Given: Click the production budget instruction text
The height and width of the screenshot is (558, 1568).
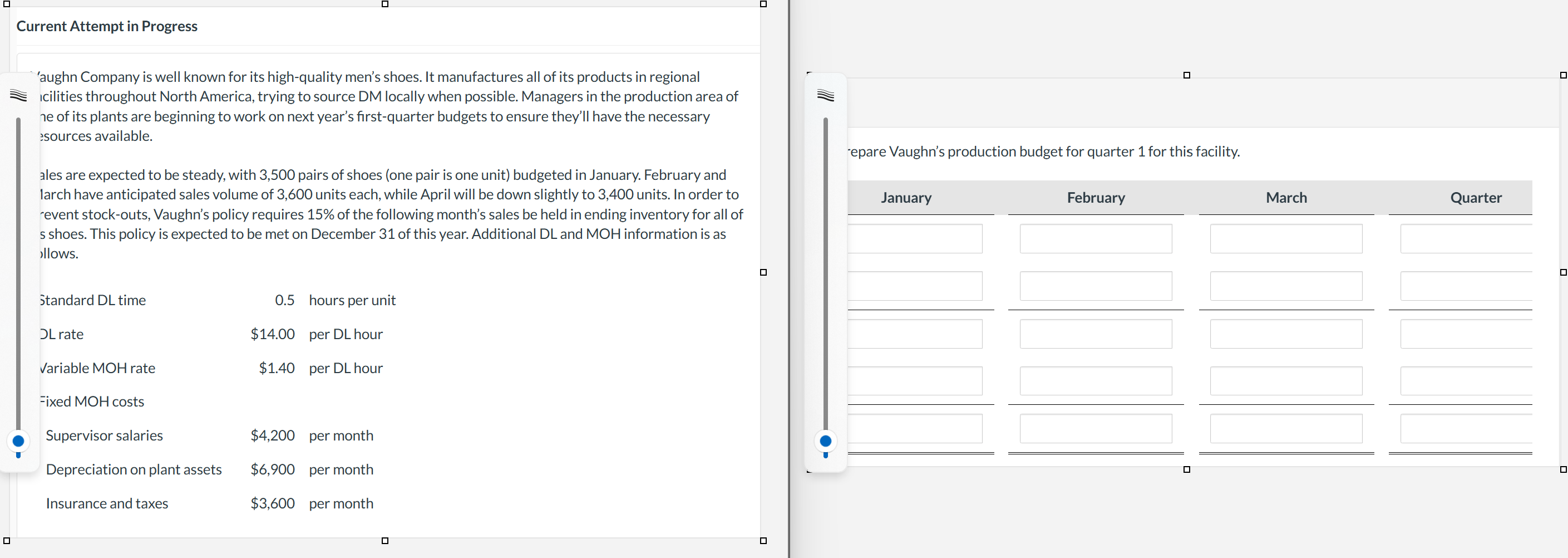Looking at the screenshot, I should coord(1042,151).
